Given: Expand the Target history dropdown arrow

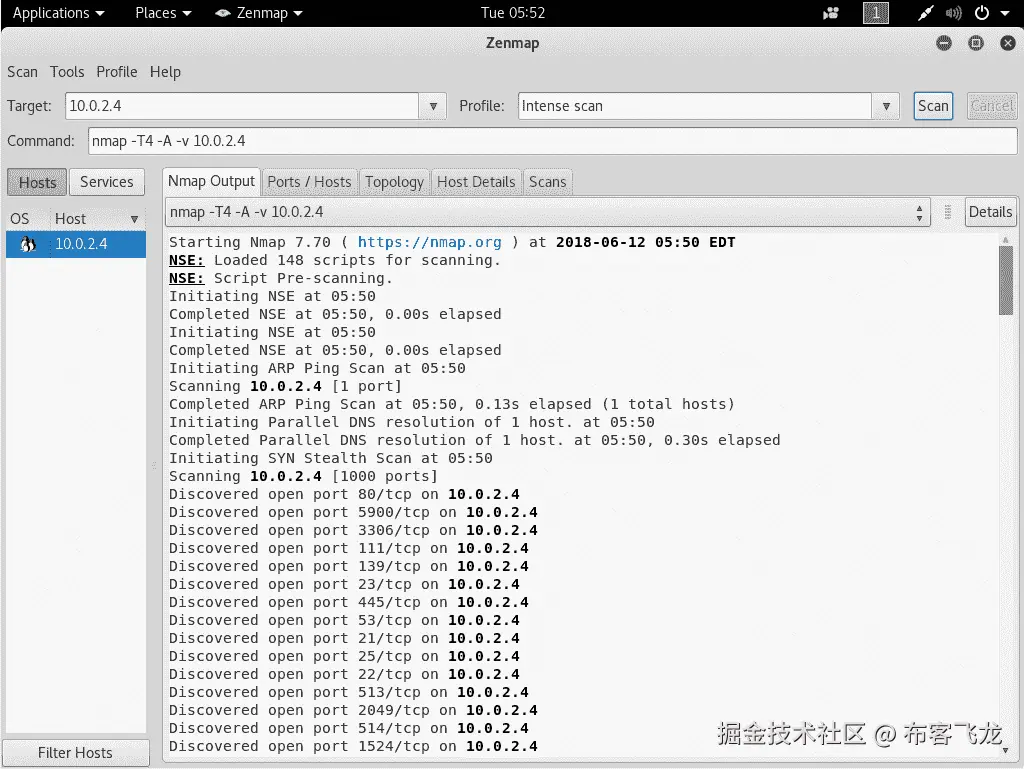Looking at the screenshot, I should click(x=433, y=106).
